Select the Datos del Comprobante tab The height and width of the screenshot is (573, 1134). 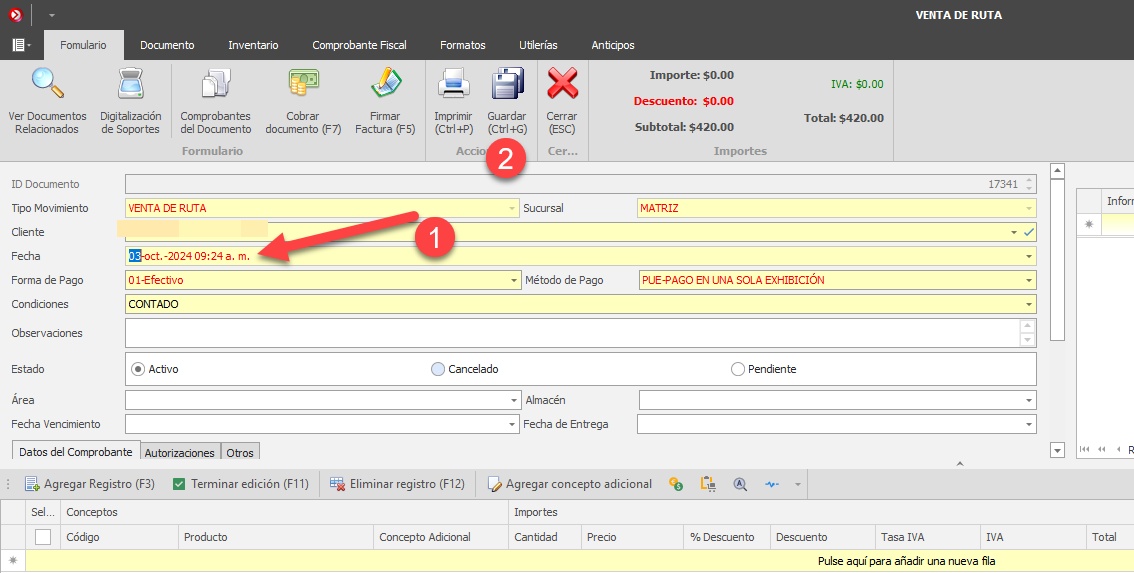point(76,451)
